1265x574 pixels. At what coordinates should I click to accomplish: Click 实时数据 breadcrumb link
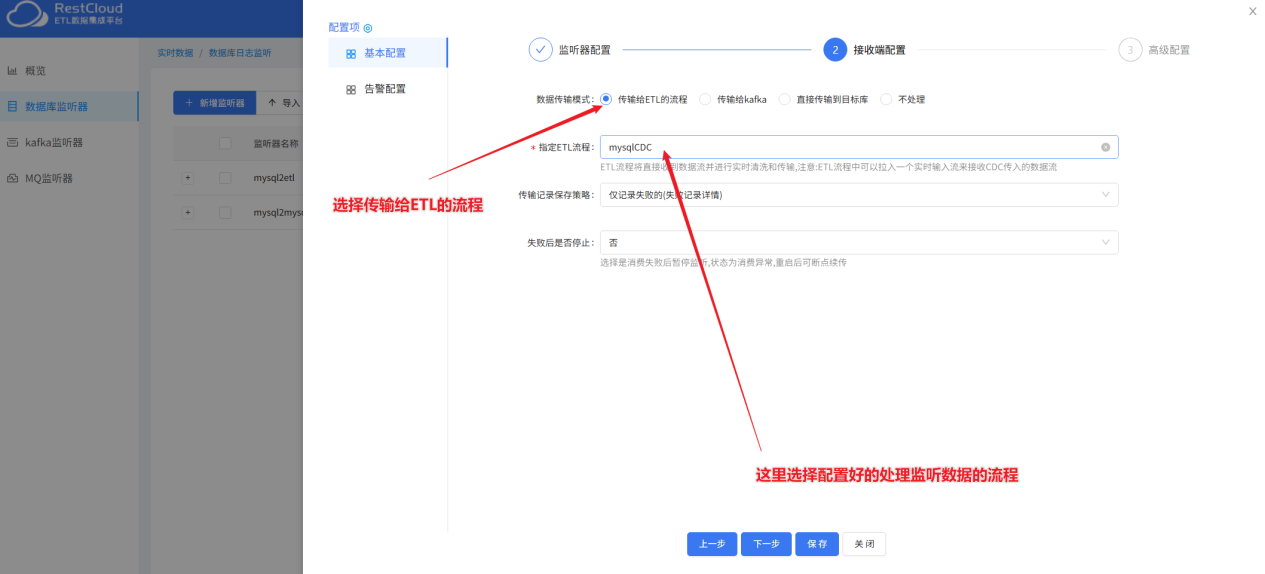coord(175,52)
